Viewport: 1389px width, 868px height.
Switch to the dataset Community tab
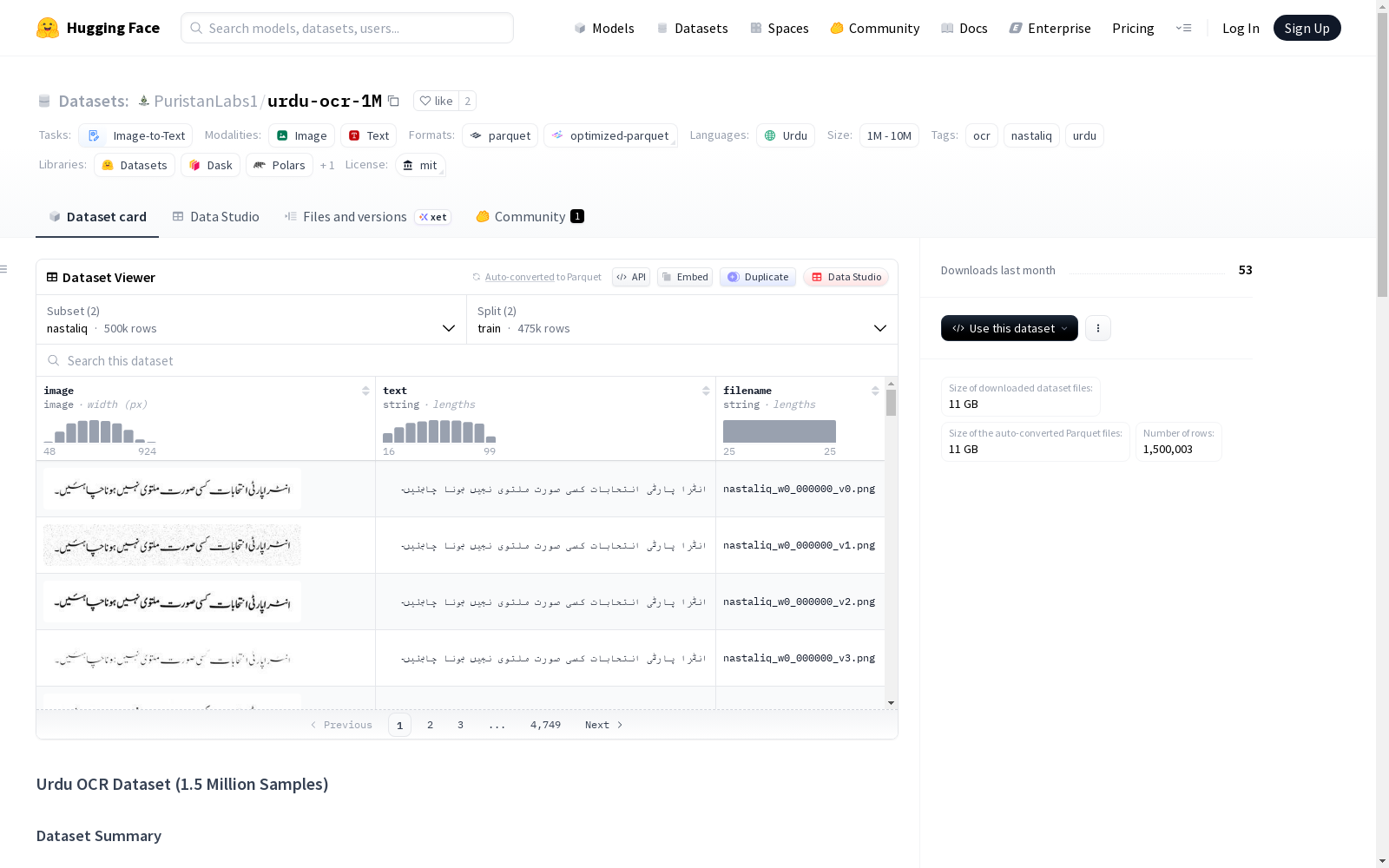pyautogui.click(x=530, y=217)
